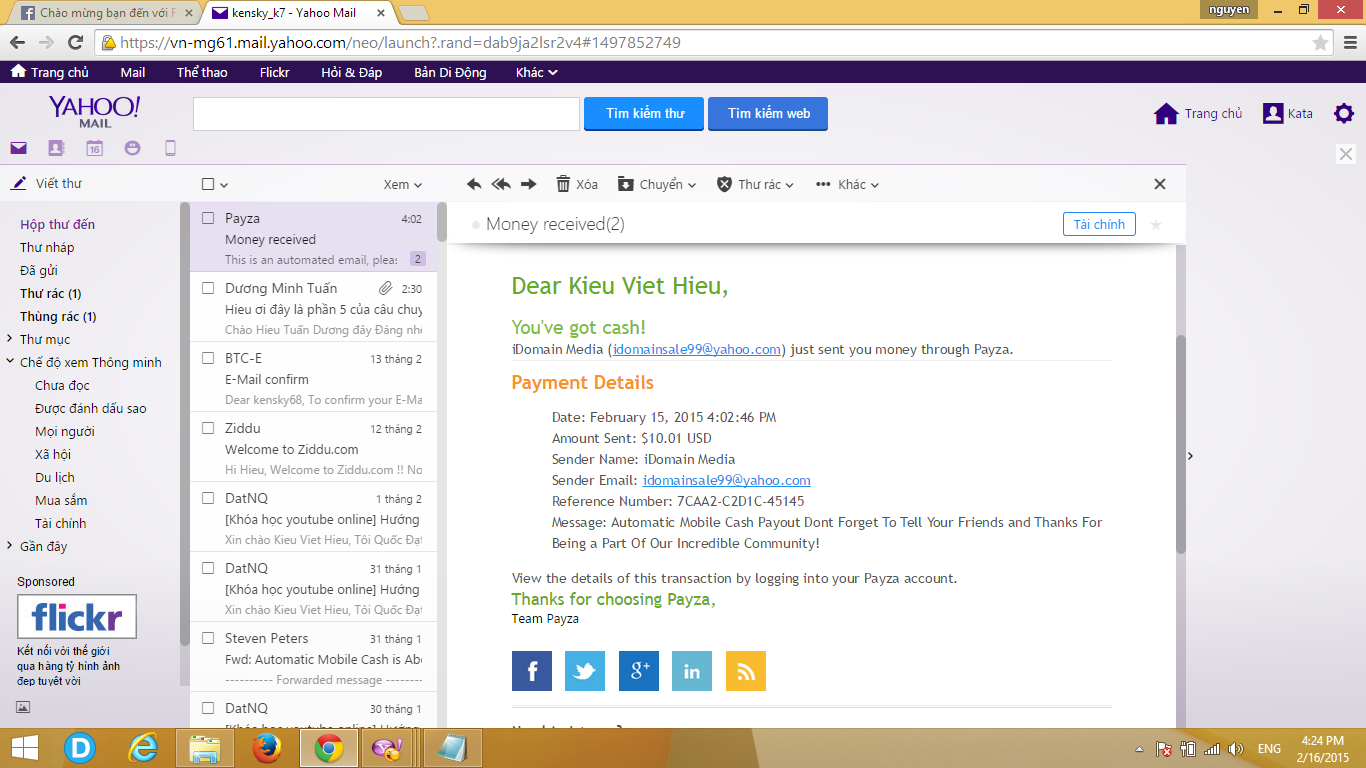Check the Payza email checkbox
This screenshot has height=768, width=1366.
tap(208, 218)
